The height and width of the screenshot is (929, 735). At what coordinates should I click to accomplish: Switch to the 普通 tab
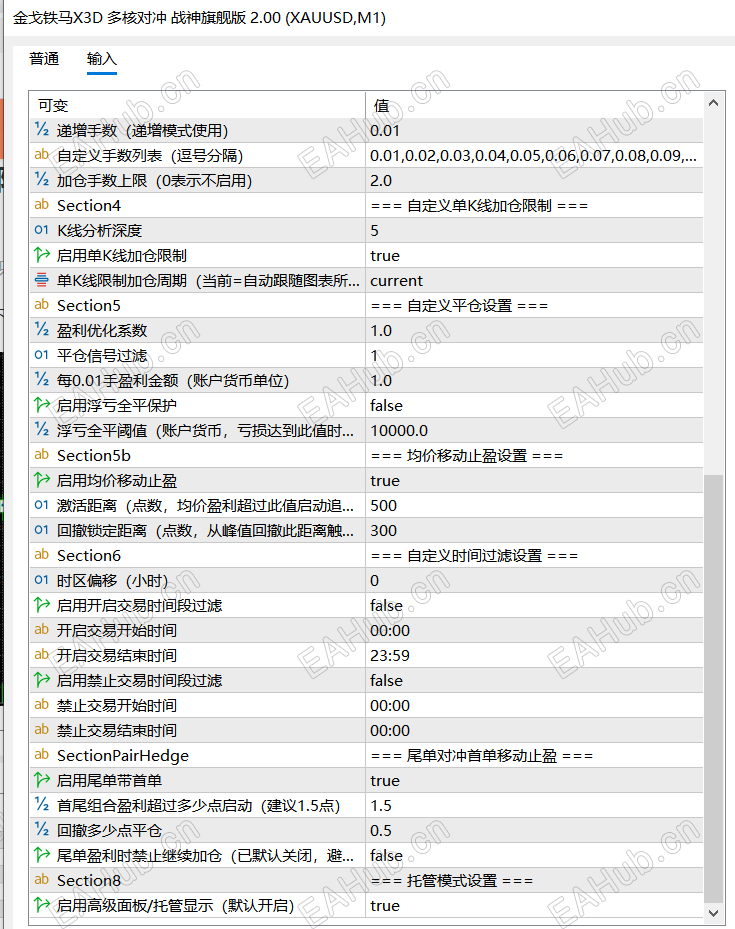pyautogui.click(x=44, y=59)
